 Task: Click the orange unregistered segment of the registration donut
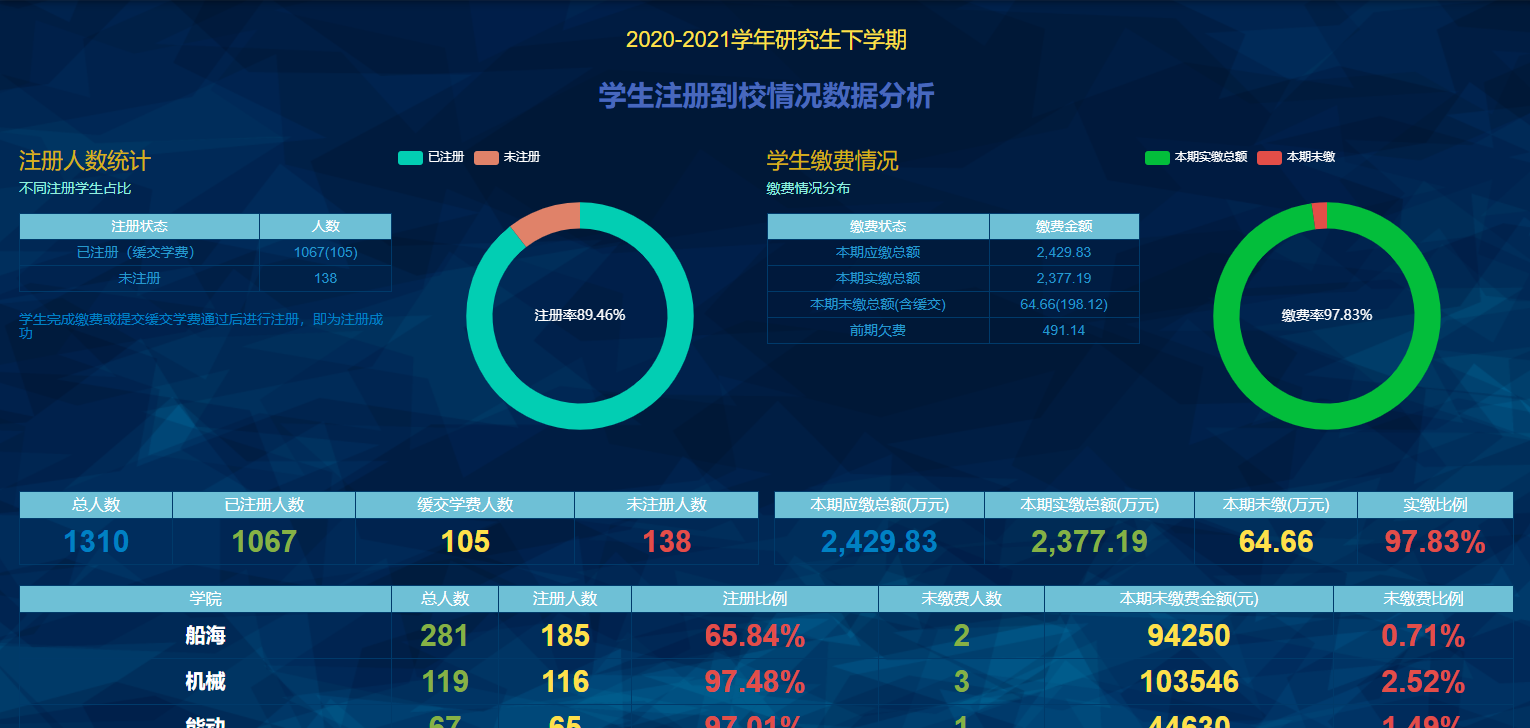point(543,222)
